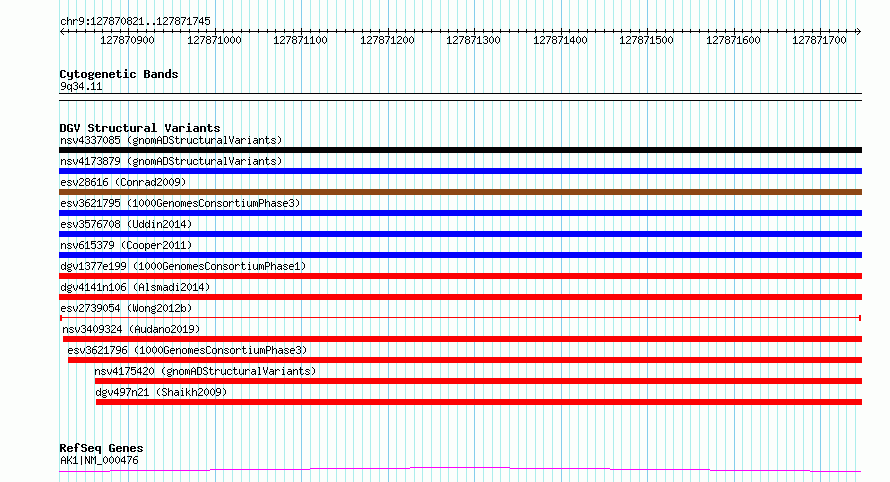
Task: Select the esv3621796 1000Genomes Phase3 label
Action: tap(187, 350)
